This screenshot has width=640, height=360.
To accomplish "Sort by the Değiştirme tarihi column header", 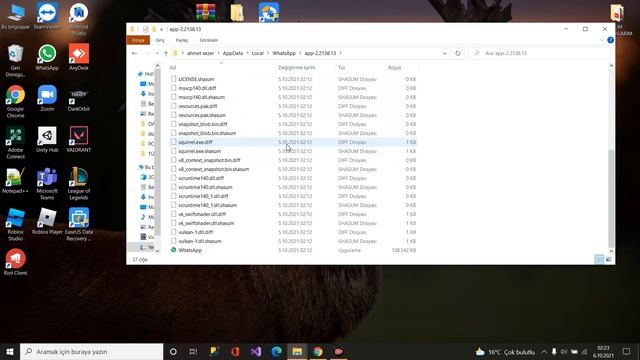I will pos(297,67).
